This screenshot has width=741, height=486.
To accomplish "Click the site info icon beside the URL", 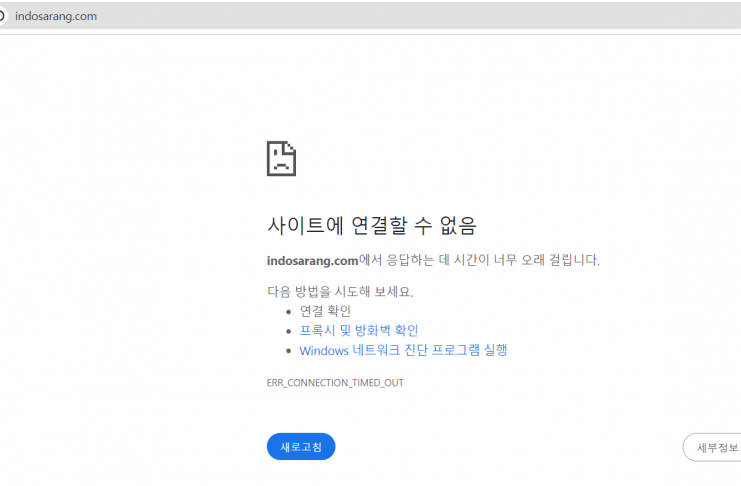I will [x=3, y=15].
